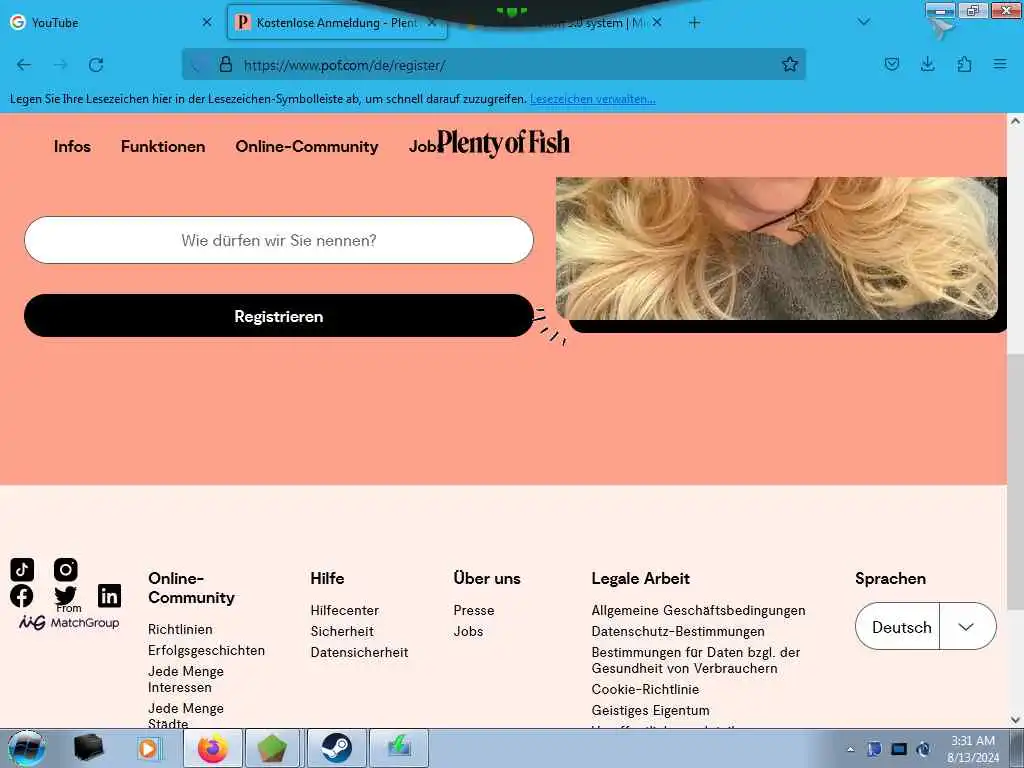
Task: Open the Cookie-Richtlinie link
Action: click(x=645, y=690)
